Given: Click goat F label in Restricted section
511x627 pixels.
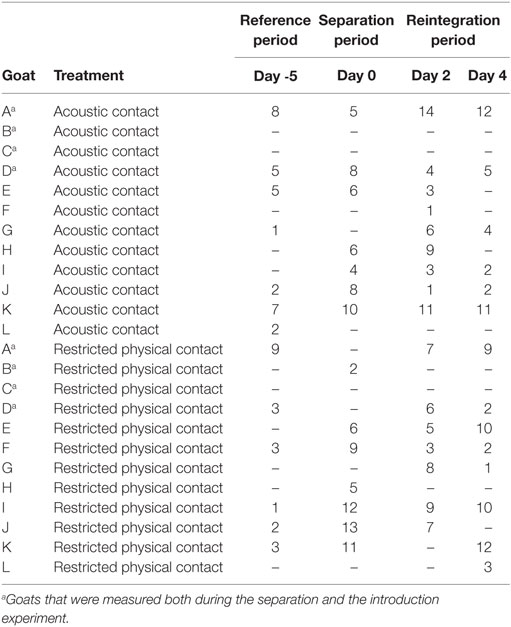Looking at the screenshot, I should [x=6, y=448].
